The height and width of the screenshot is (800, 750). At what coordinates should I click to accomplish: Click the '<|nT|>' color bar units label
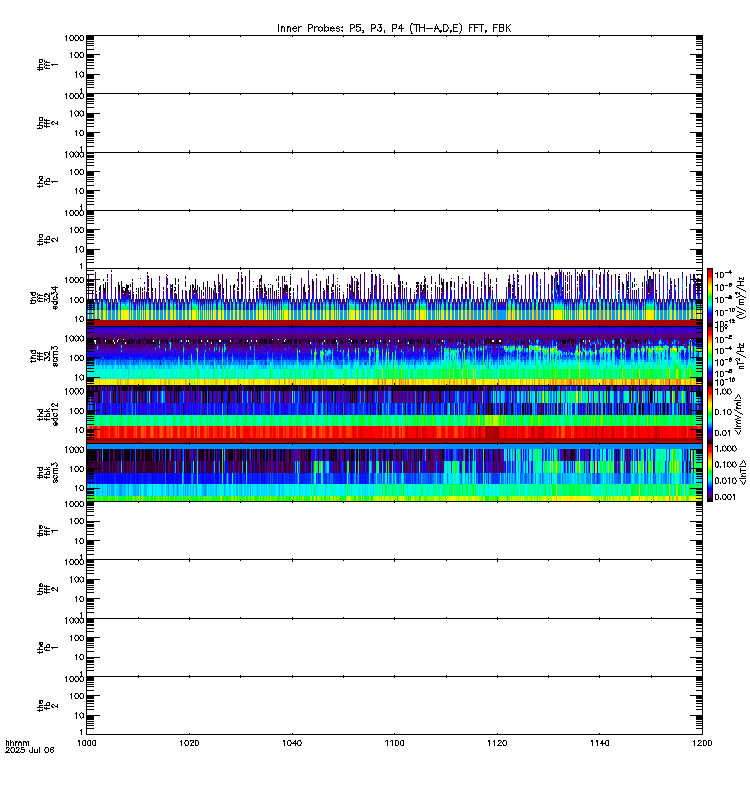[x=742, y=472]
